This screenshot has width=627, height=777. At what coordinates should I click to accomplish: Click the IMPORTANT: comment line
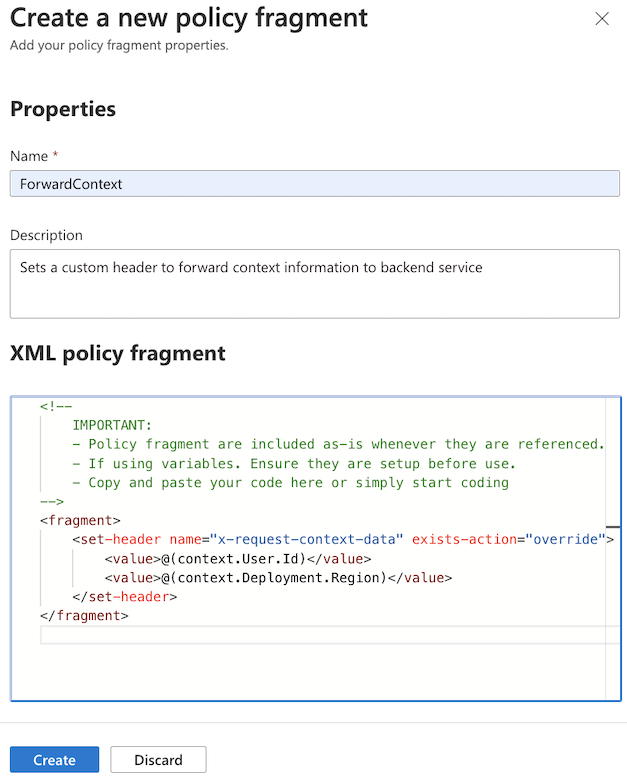point(112,425)
